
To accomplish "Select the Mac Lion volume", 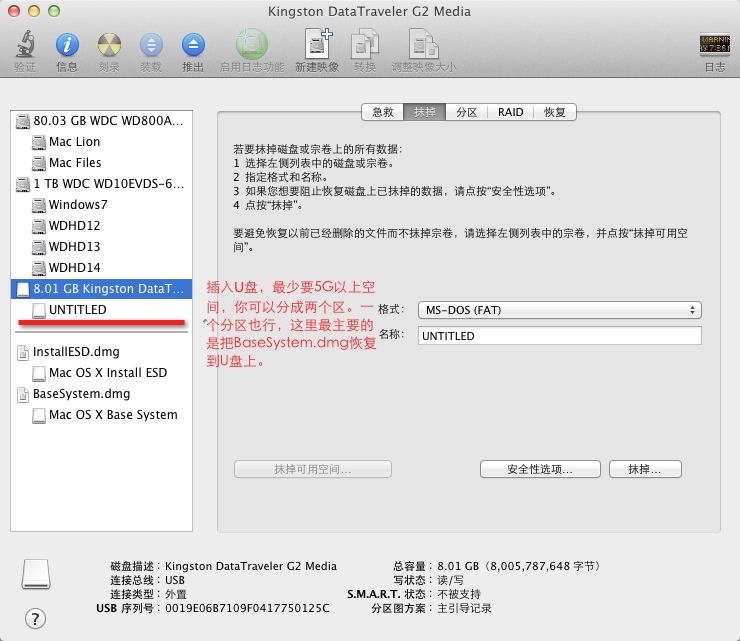I will tap(101, 142).
